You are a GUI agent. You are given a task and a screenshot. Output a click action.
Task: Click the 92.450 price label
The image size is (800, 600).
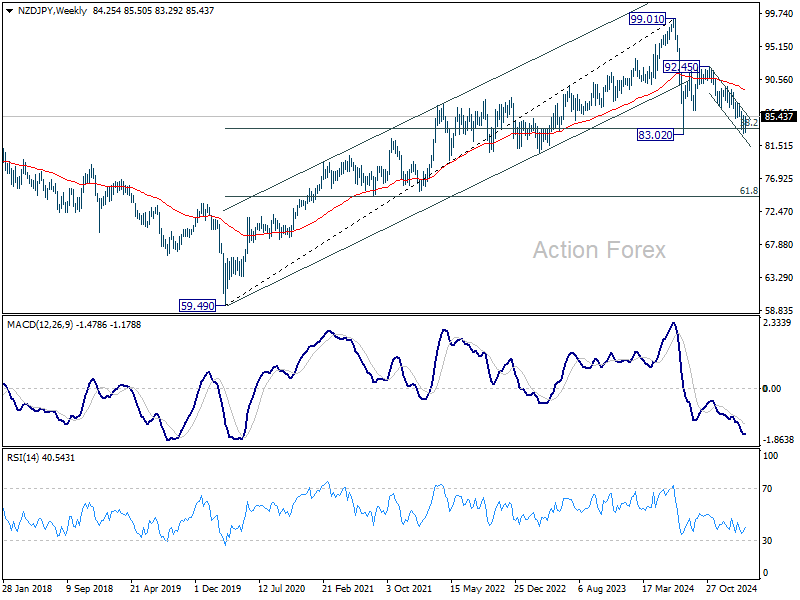point(681,67)
